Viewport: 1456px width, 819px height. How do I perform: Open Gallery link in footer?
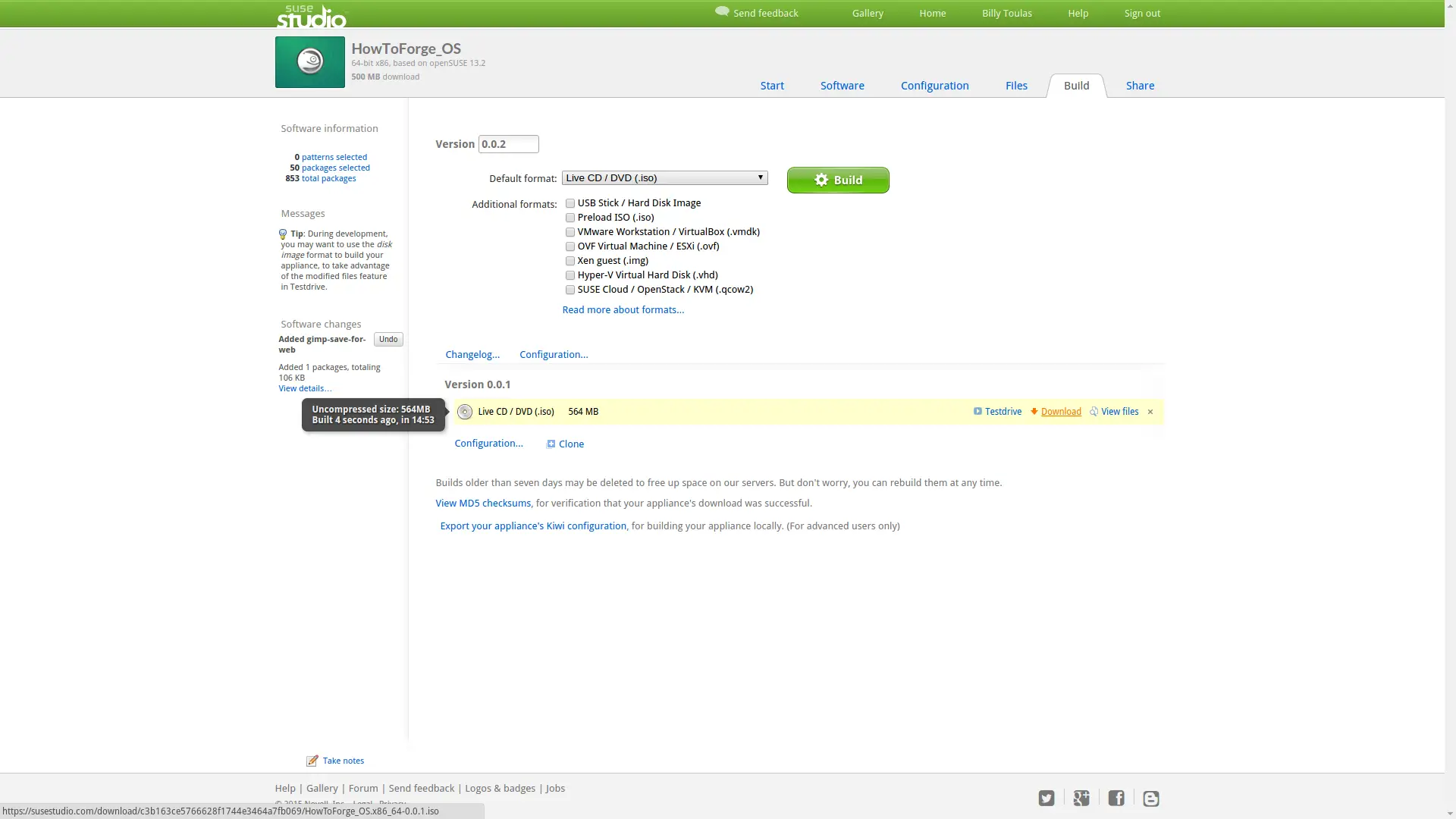[322, 789]
